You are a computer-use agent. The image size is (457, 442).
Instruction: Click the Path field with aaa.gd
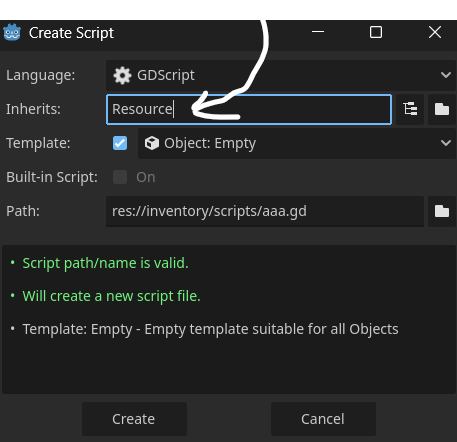coord(265,211)
